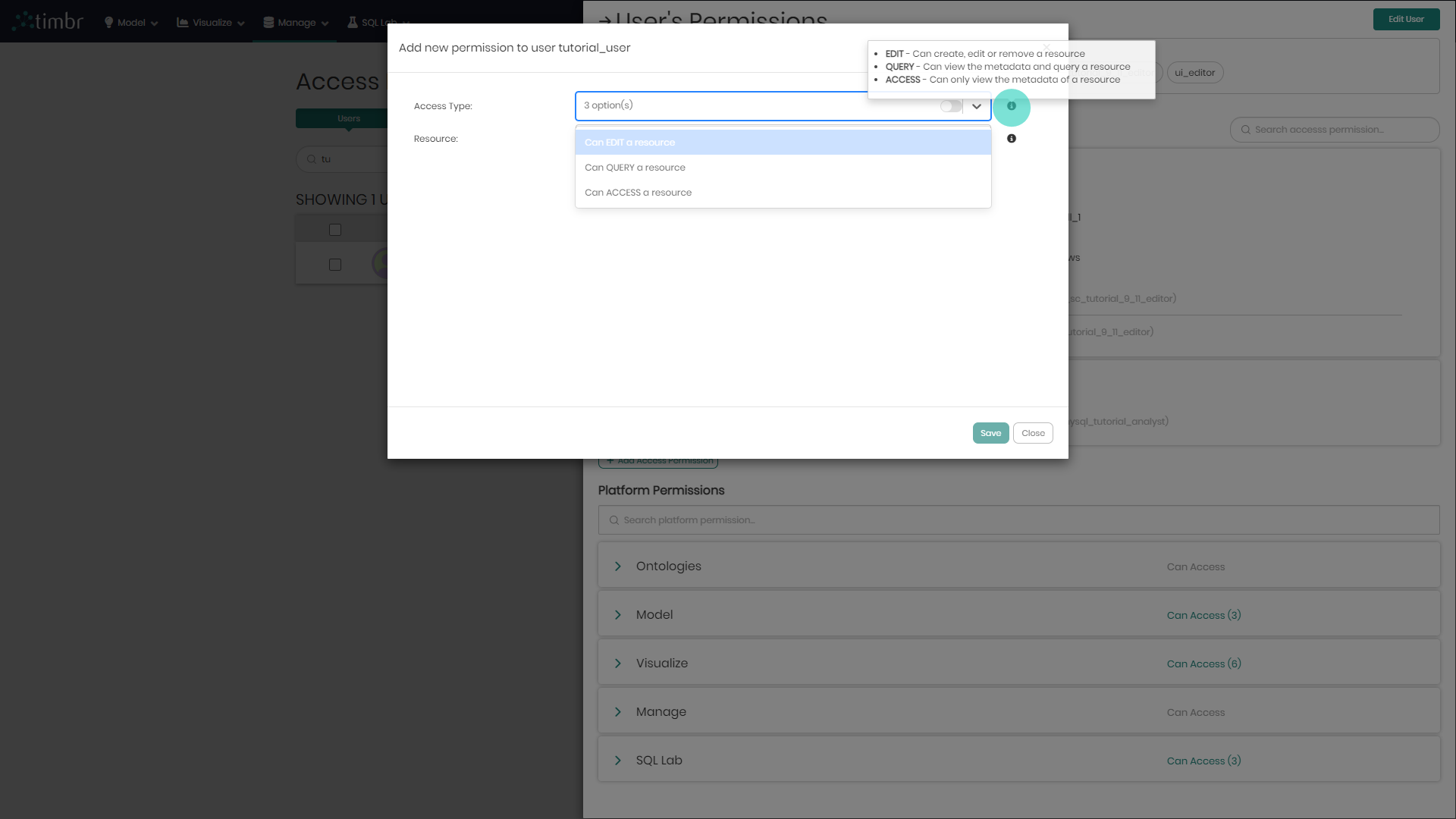Open the Manage menu

294,22
